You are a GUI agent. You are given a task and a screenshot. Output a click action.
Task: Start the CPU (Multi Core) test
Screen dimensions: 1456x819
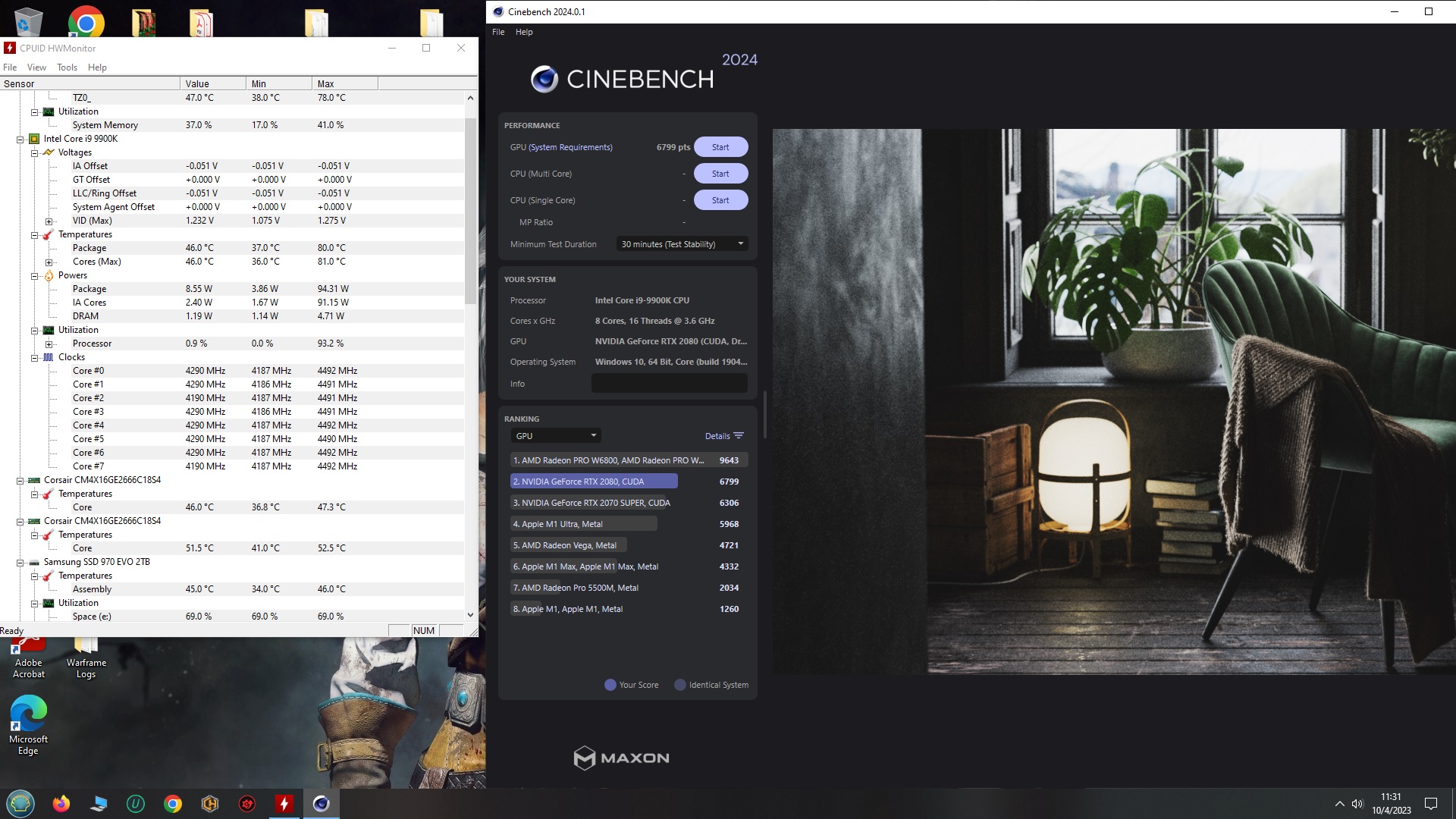720,174
